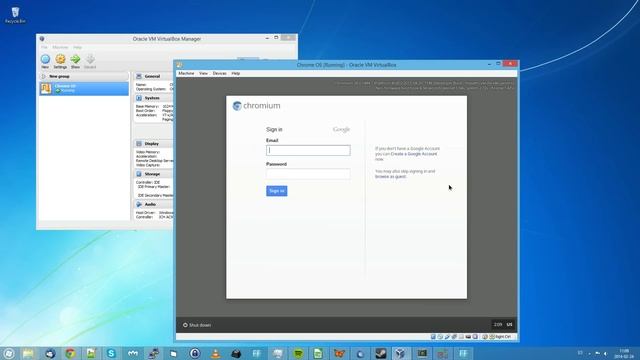Screen dimensions: 640x360
Task: Click the blue Sign in button
Action: (277, 191)
